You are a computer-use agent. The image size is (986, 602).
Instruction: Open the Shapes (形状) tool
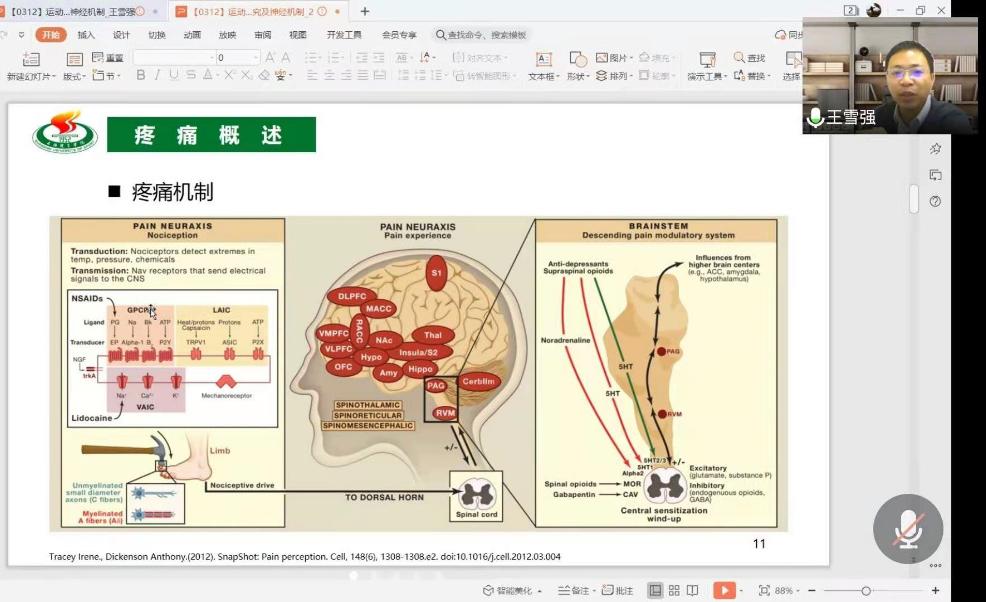(x=577, y=60)
